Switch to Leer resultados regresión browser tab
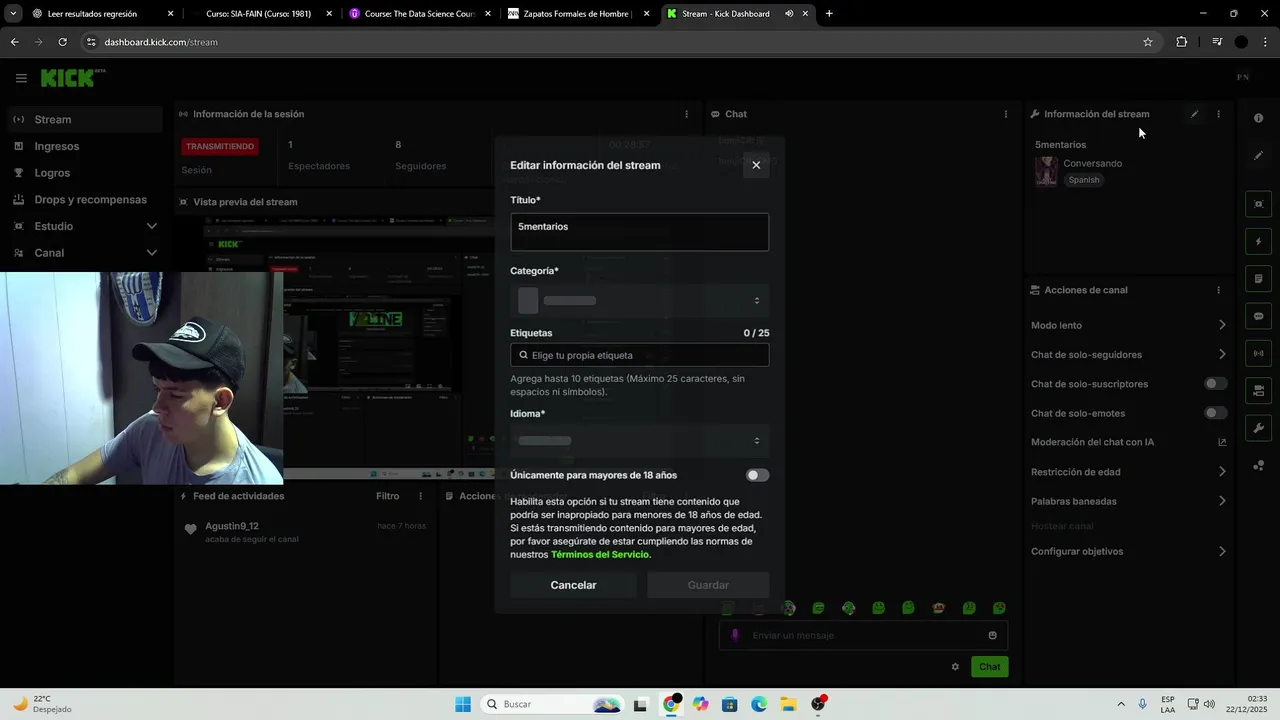The height and width of the screenshot is (720, 1280). tap(102, 14)
